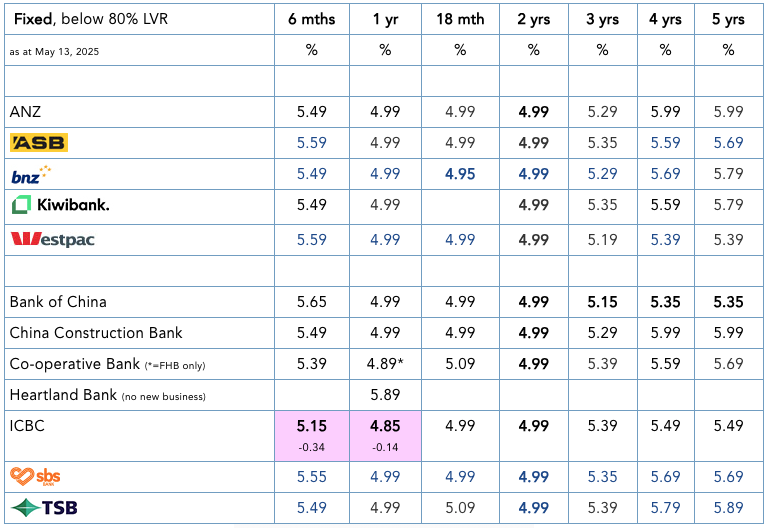The width and height of the screenshot is (769, 528).
Task: Click Westpac's 5.19 three-year rate
Action: [x=602, y=240]
